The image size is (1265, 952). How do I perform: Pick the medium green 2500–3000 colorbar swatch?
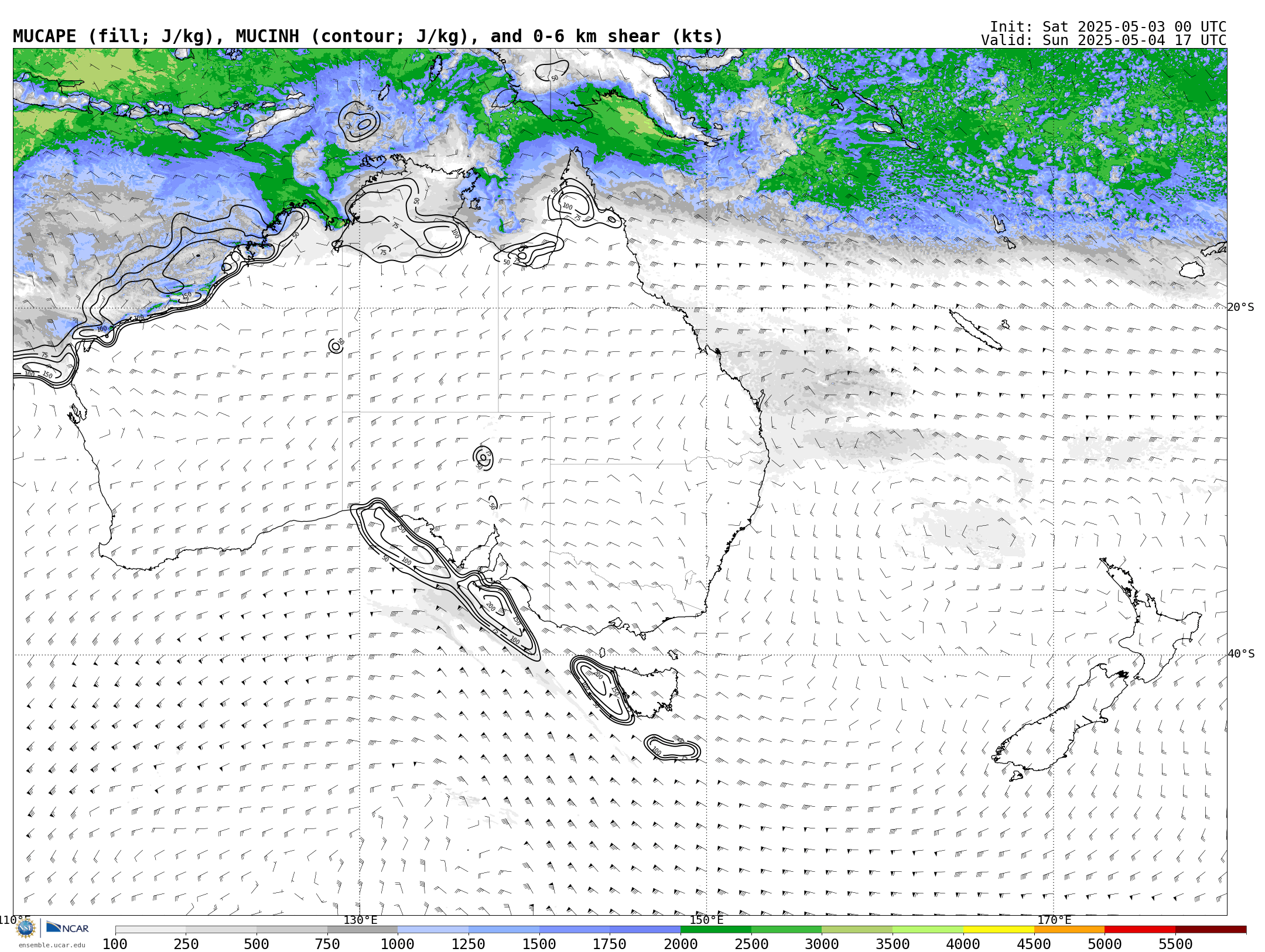[x=787, y=930]
